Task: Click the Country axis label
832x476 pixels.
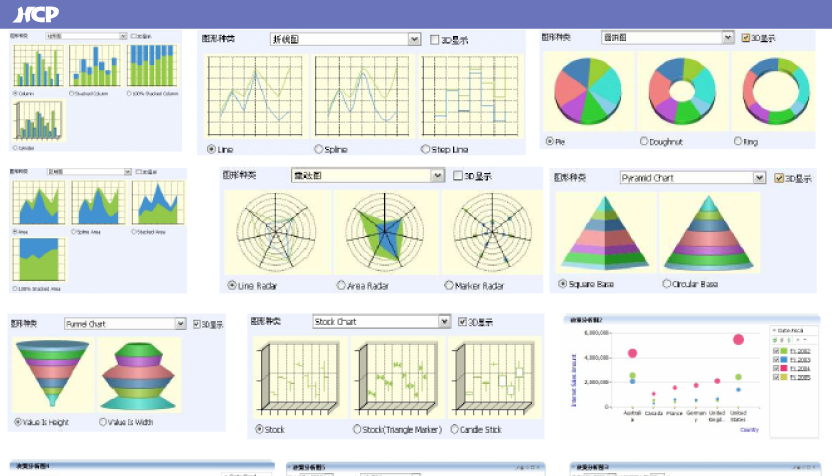Action: coord(749,429)
